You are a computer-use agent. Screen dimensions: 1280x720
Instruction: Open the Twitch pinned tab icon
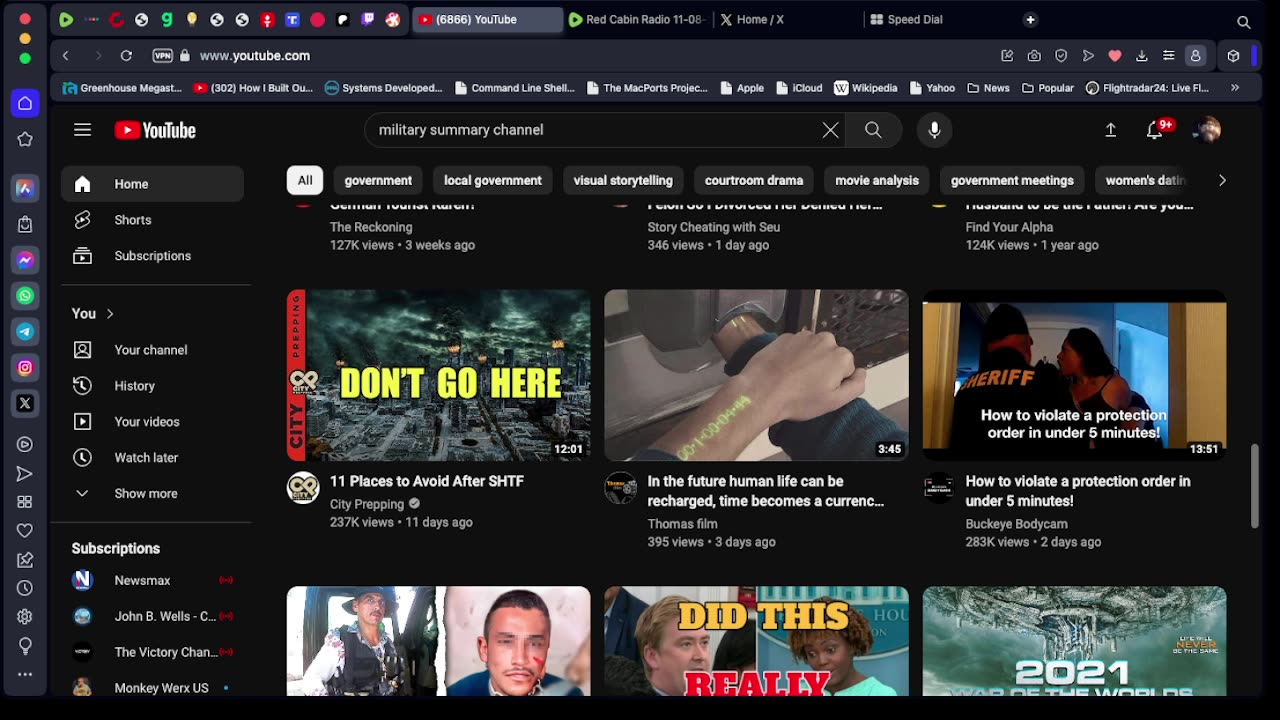(x=368, y=19)
